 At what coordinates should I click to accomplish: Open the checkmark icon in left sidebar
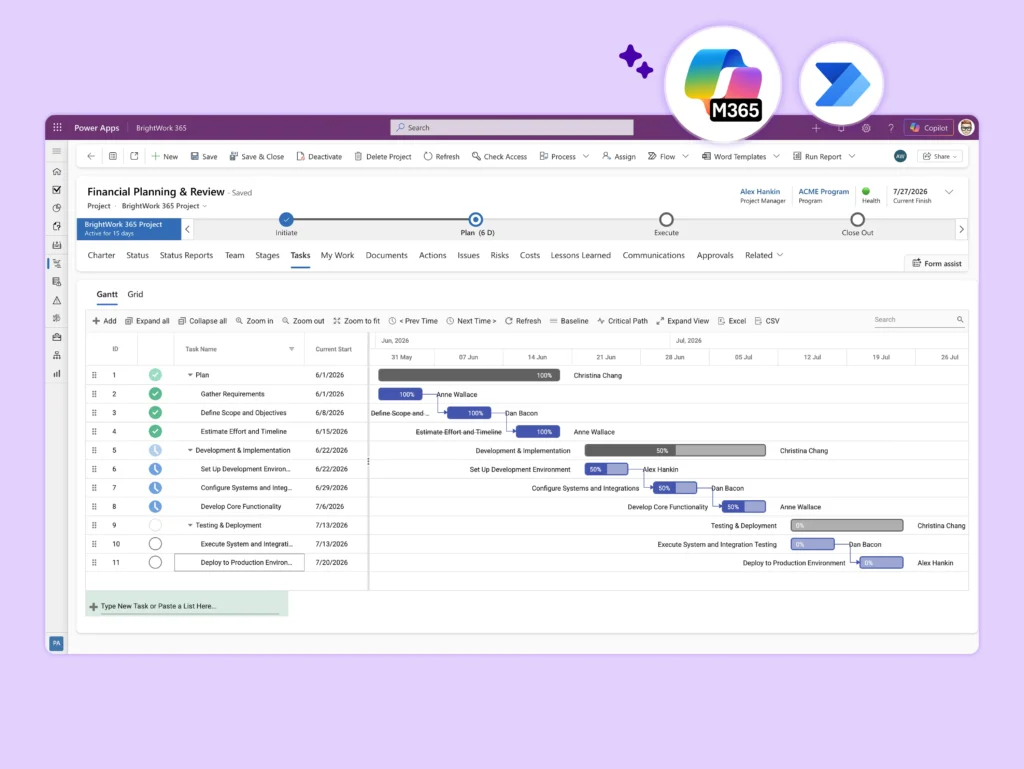57,190
